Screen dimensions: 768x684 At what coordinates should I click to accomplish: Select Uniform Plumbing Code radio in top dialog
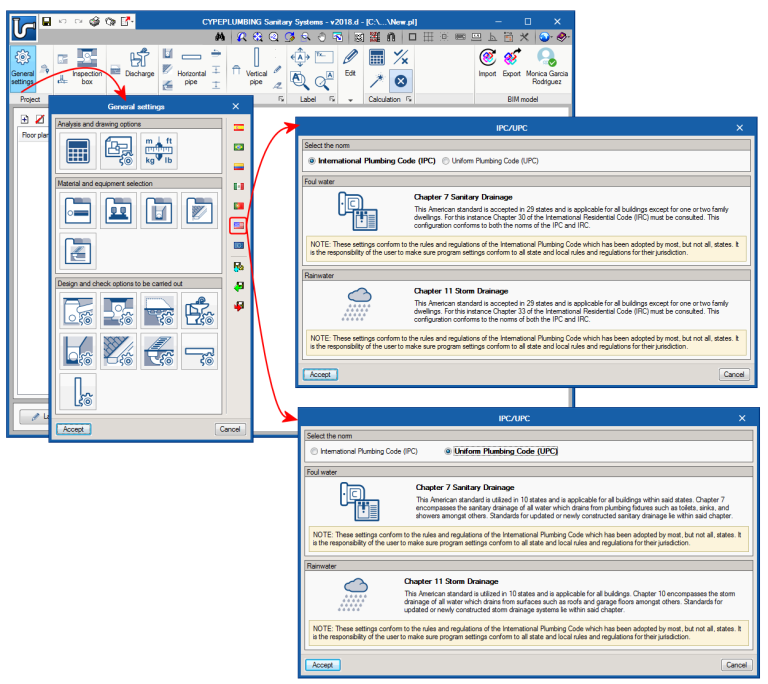[x=446, y=161]
